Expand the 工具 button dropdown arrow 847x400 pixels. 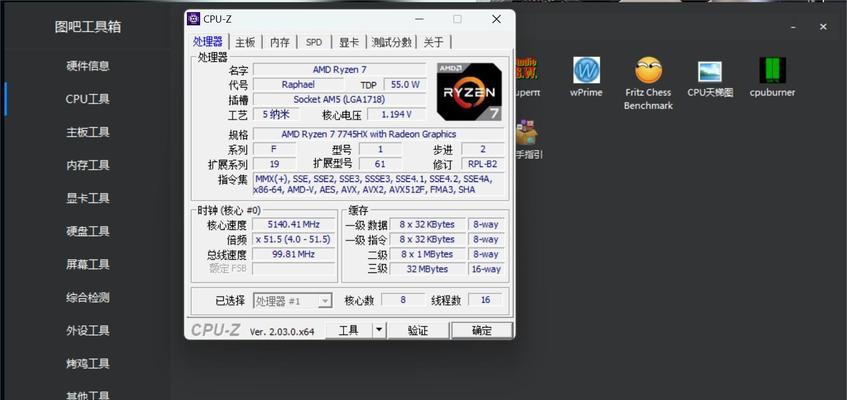tap(379, 329)
